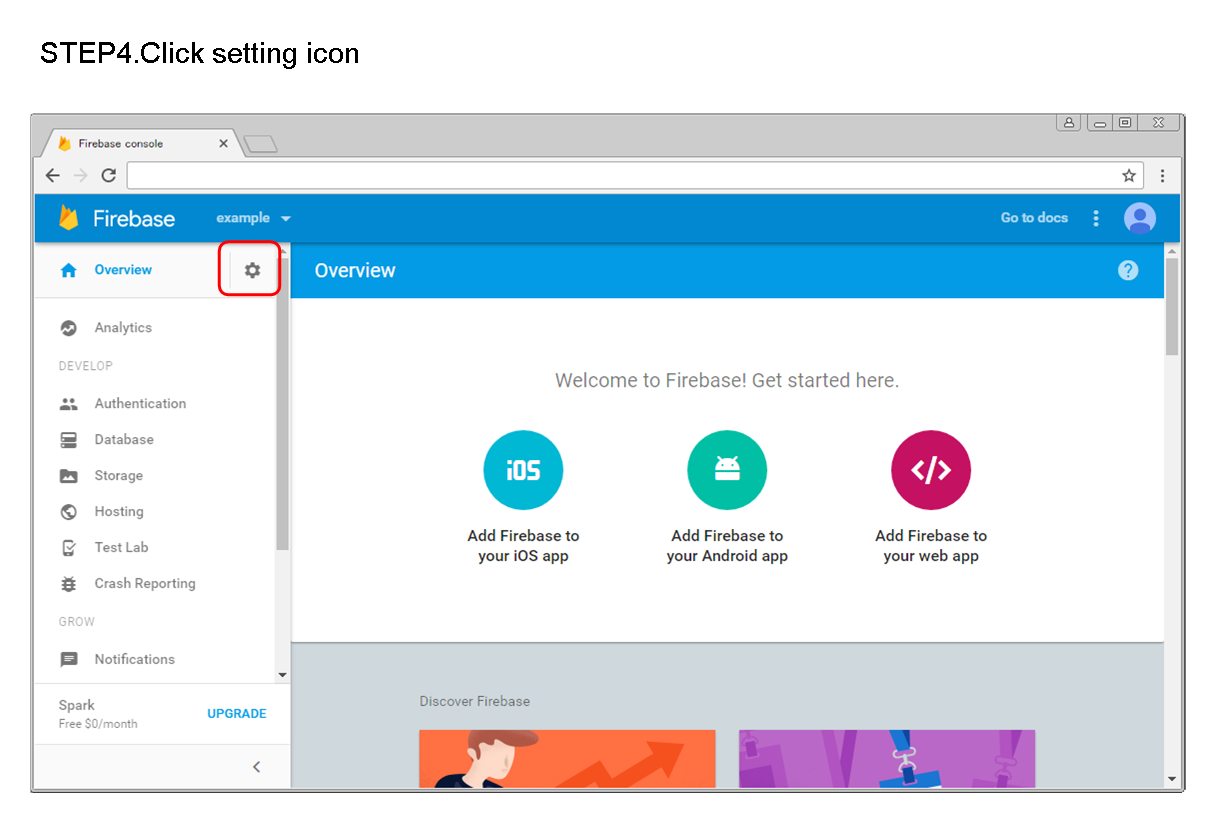Click Add Firebase to your web app

931,546
